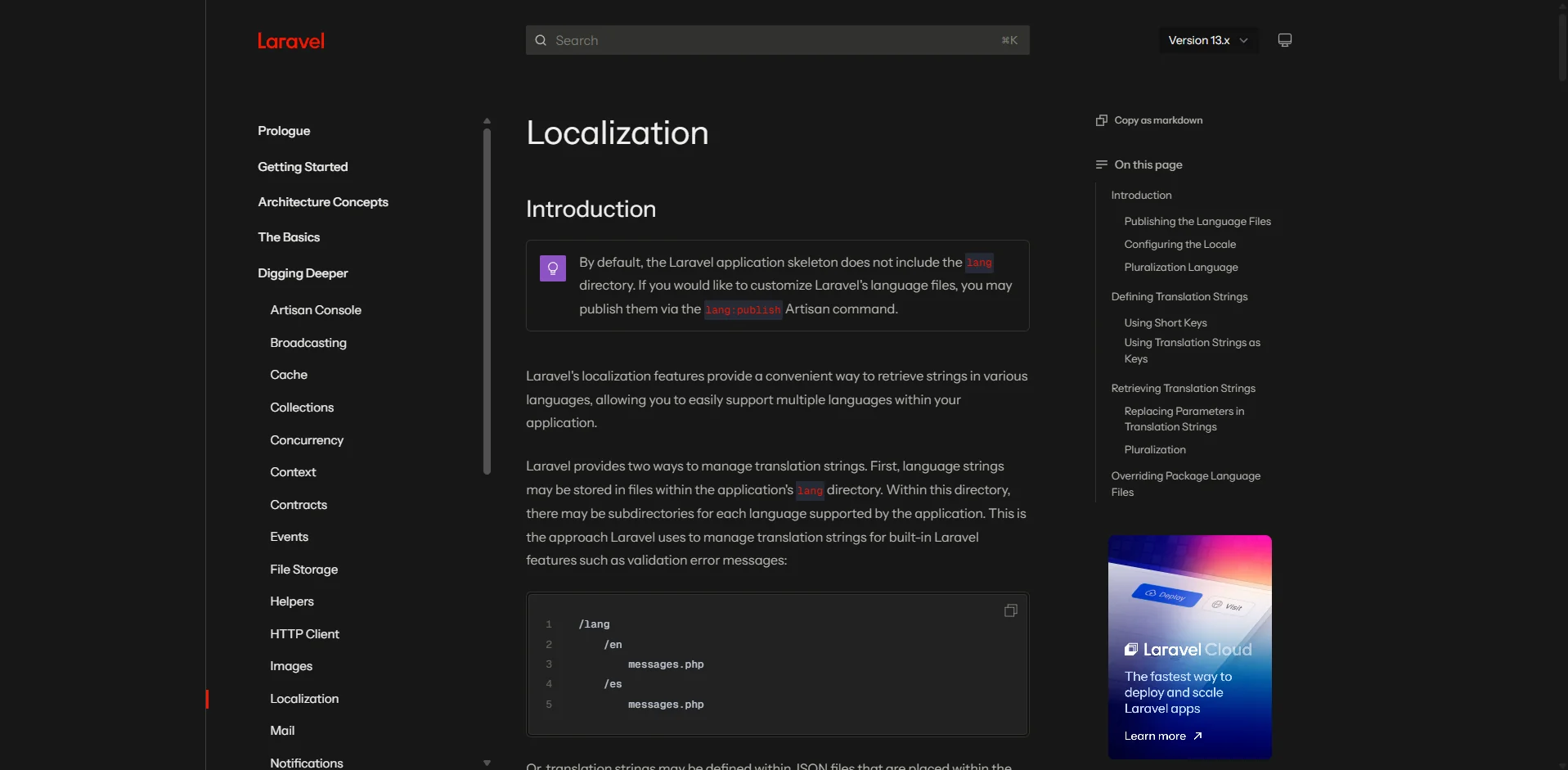Screen dimensions: 1568x770
Task: Jump to Using Short Keys
Action: [1165, 323]
